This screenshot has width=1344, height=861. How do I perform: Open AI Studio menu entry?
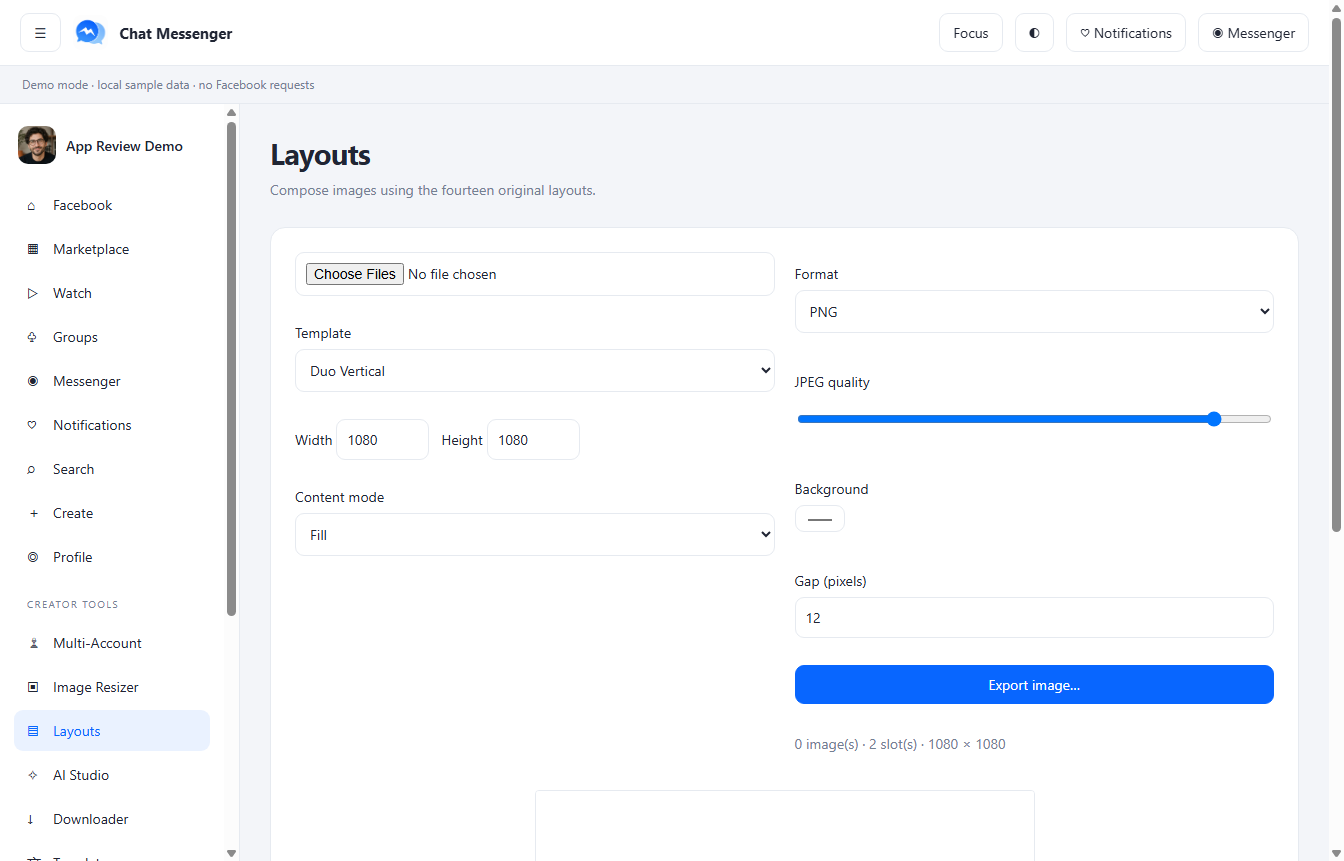click(112, 775)
